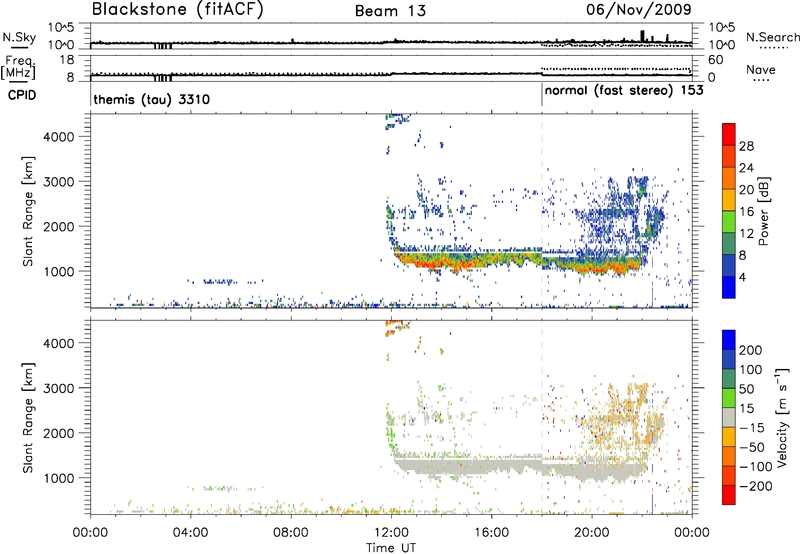Screen dimensions: 800x554
Task: Click the 'Time UT' axis label
Action: point(391,548)
